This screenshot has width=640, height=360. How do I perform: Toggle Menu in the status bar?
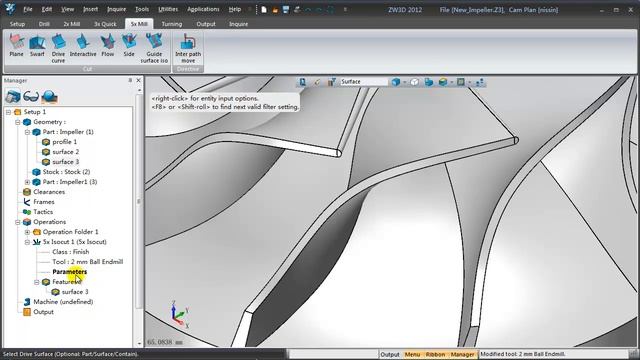pyautogui.click(x=412, y=354)
